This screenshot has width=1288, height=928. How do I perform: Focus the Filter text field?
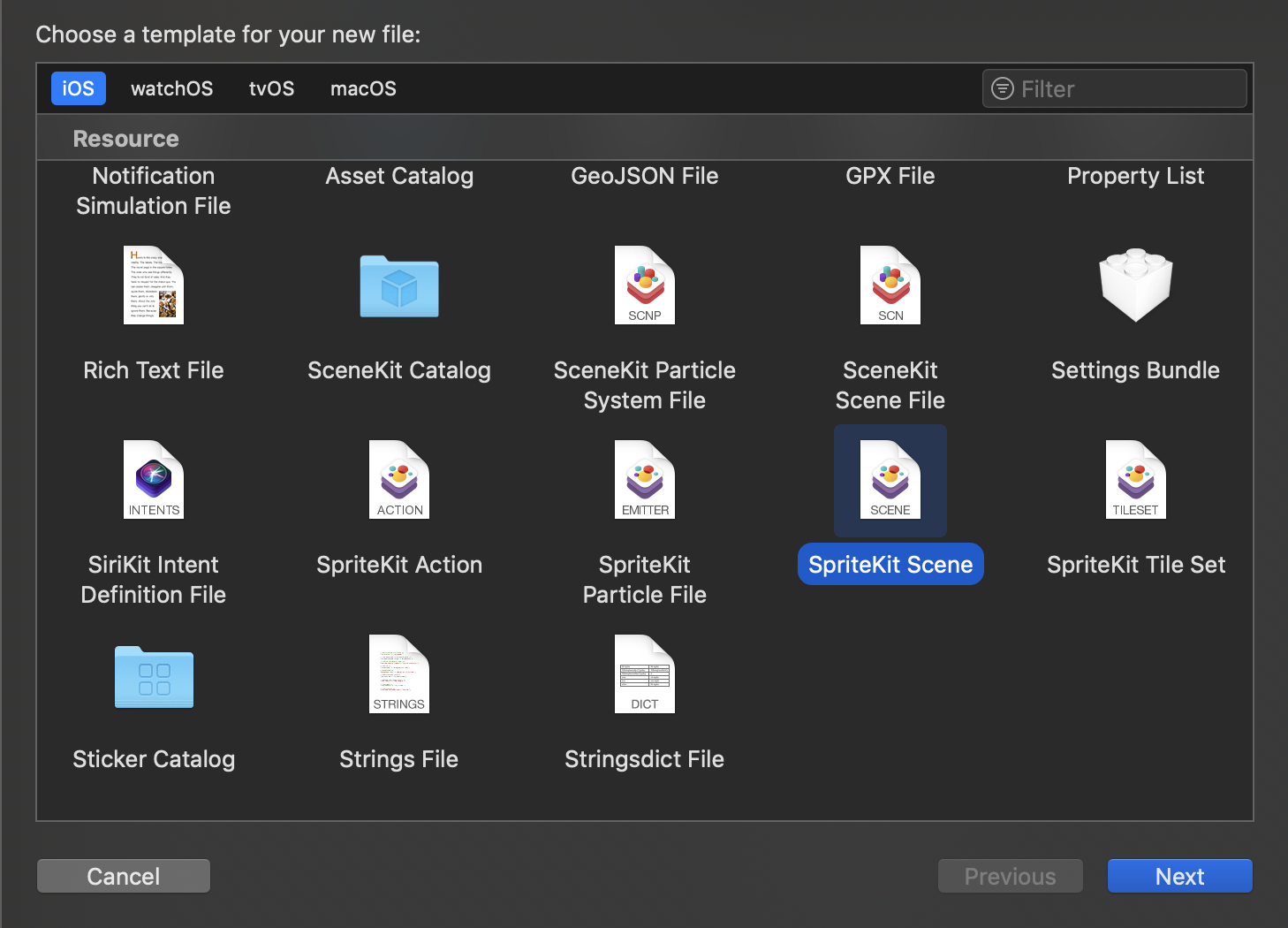[x=1115, y=88]
